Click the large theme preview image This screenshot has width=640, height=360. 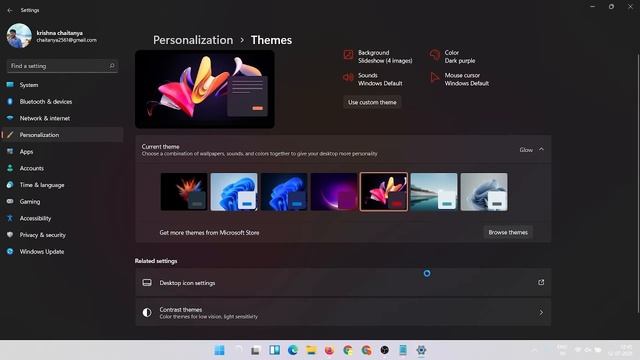click(204, 89)
